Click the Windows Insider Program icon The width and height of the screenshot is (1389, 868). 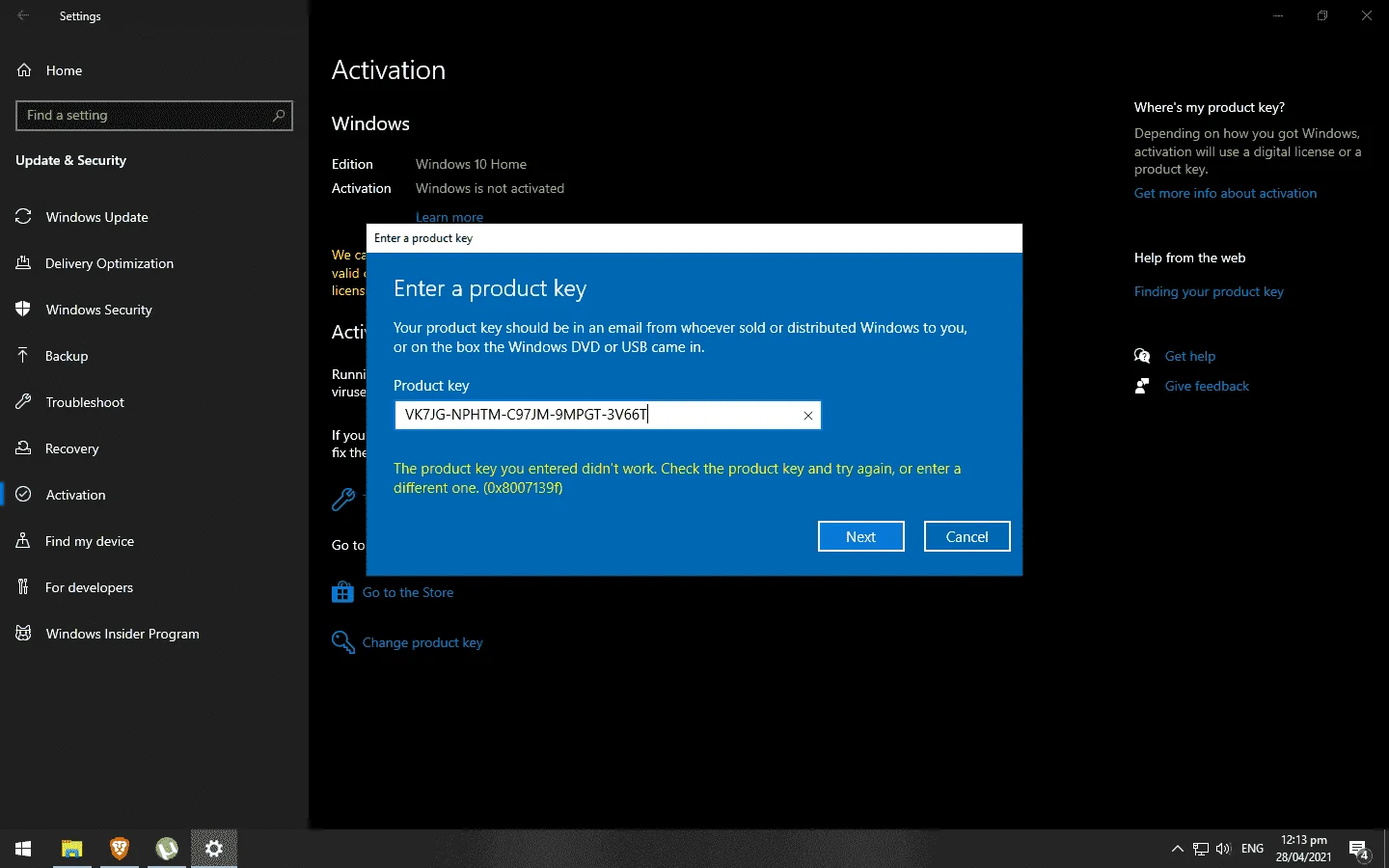click(x=23, y=634)
